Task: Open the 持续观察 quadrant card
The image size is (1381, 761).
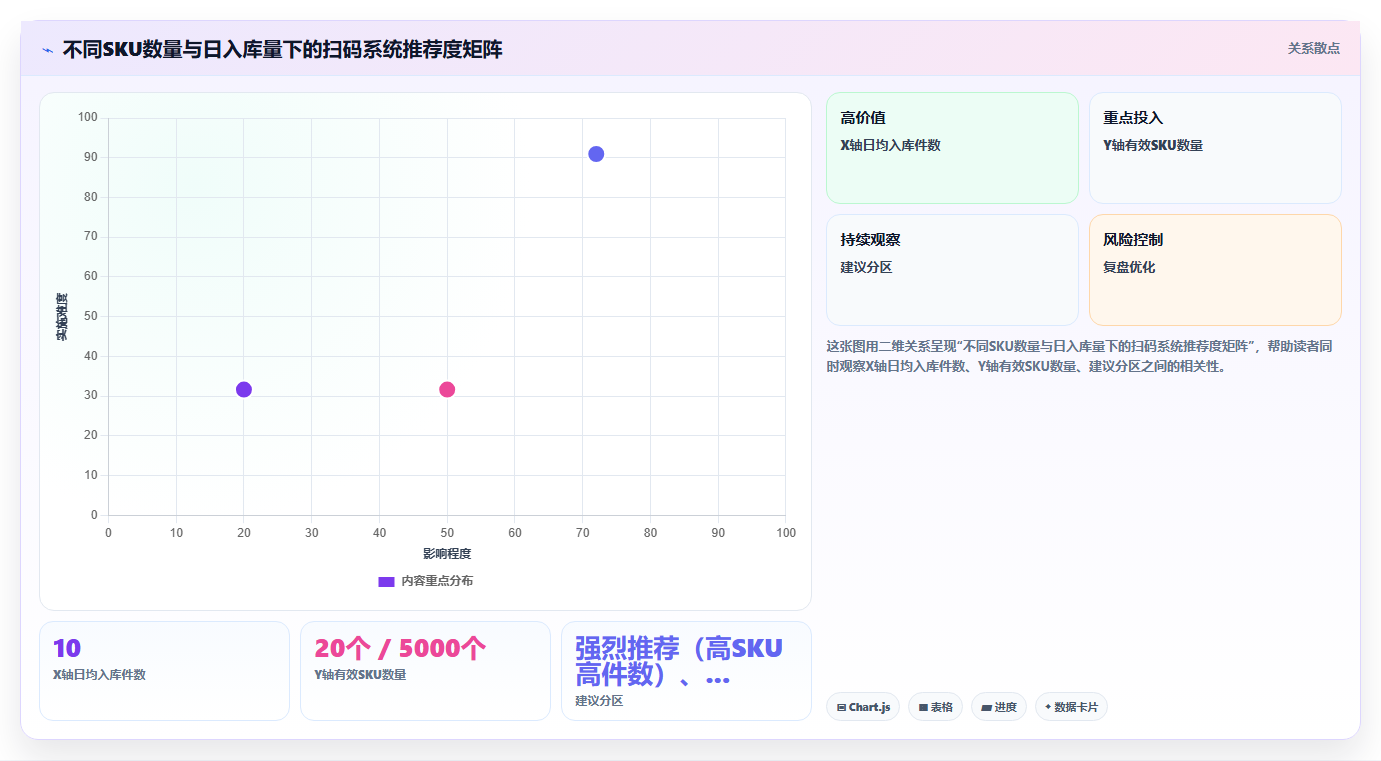Action: (952, 270)
